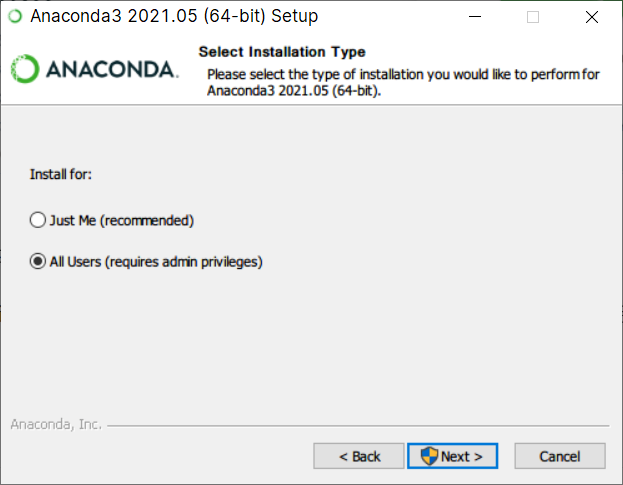
Task: Click the greyed-out maximize window button
Action: tap(533, 17)
